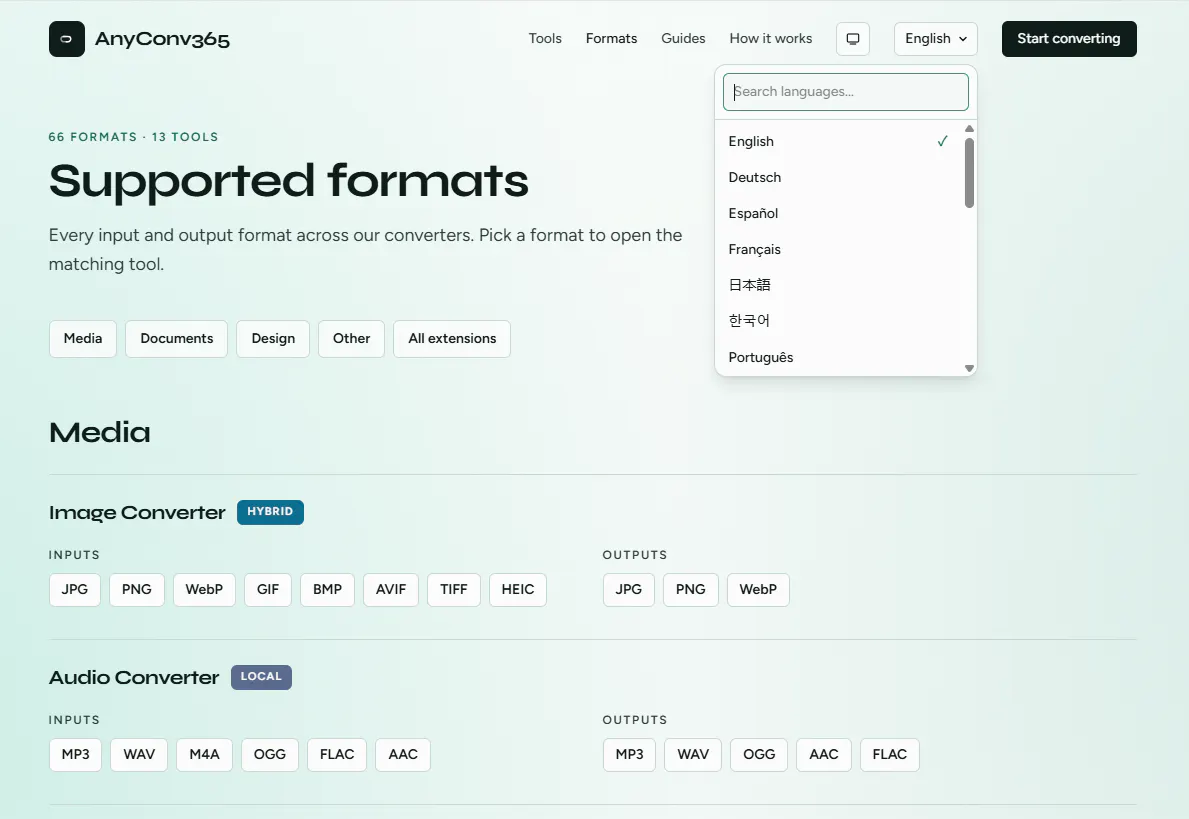This screenshot has height=819, width=1189.
Task: Select English in the language list
Action: pos(839,141)
